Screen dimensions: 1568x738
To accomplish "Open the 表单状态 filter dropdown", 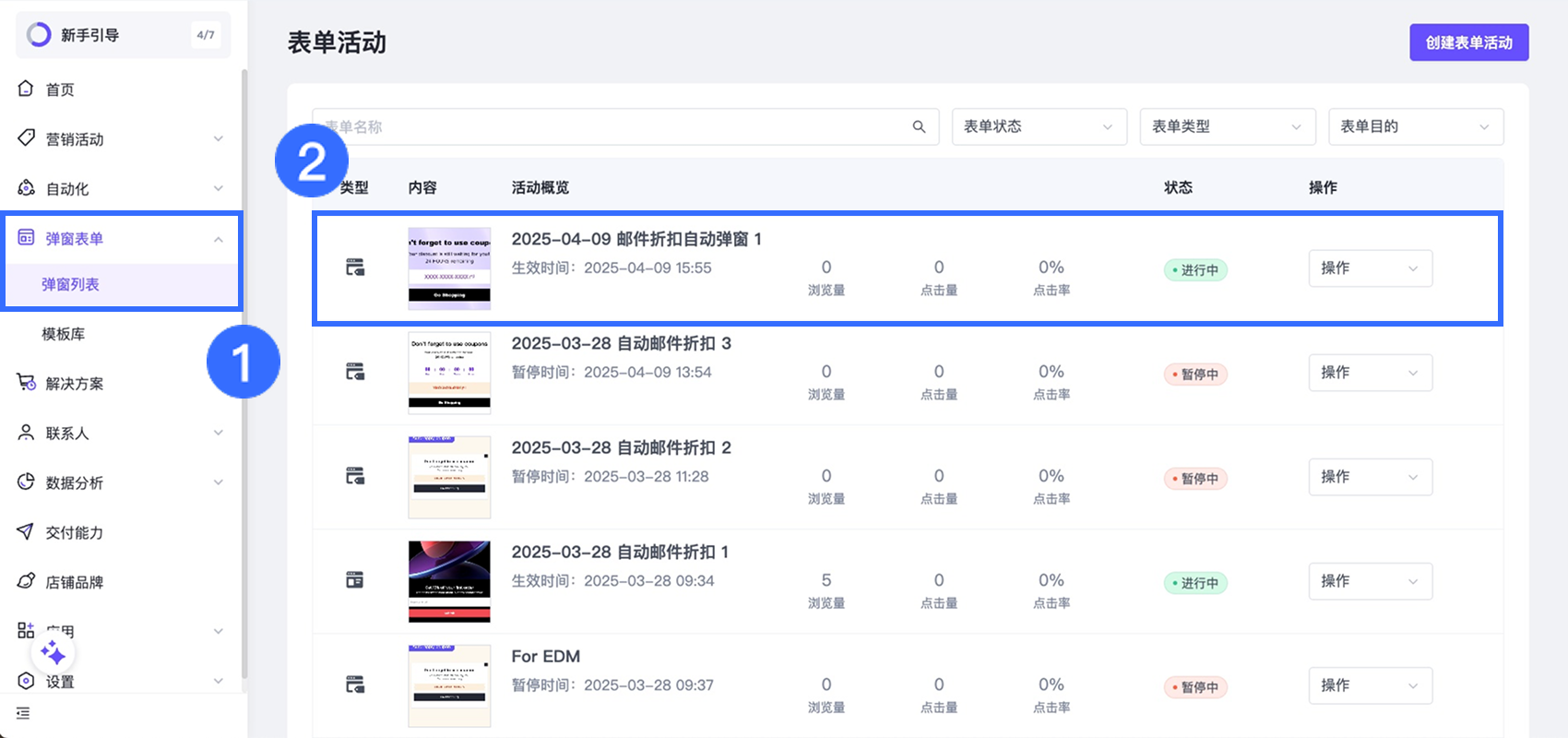I will tap(1039, 127).
